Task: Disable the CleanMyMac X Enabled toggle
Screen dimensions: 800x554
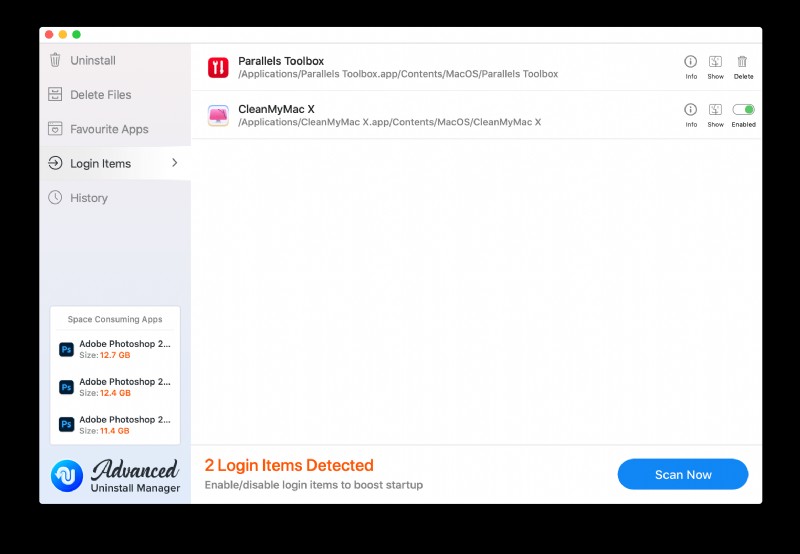Action: 743,110
